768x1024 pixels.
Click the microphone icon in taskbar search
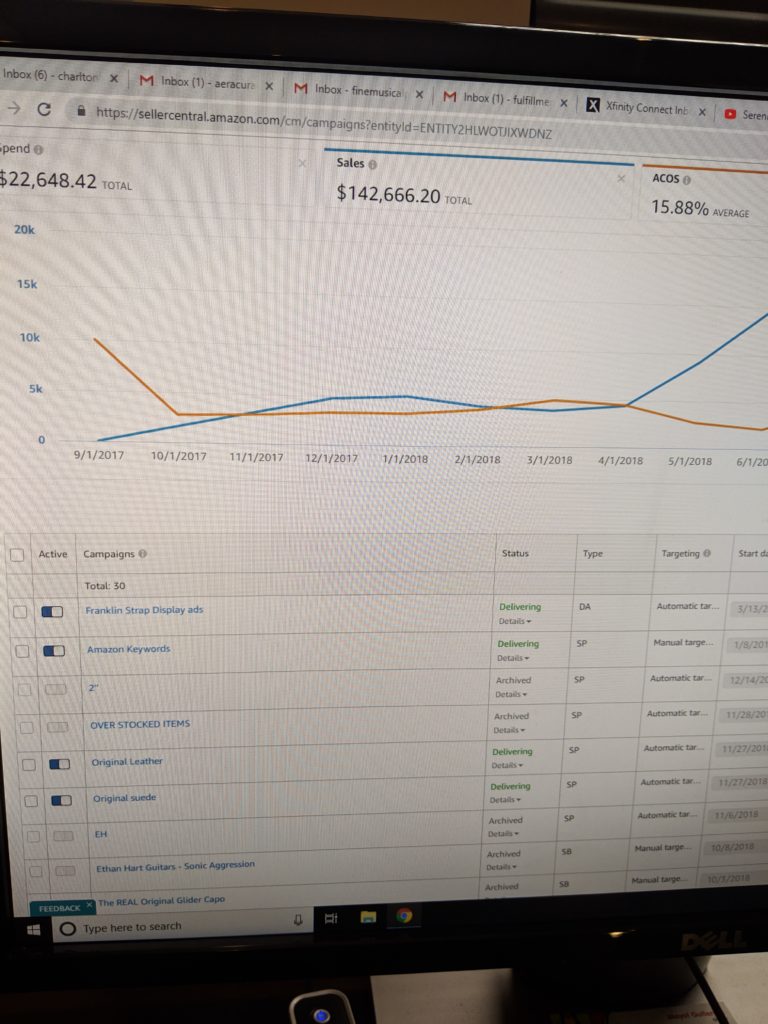(298, 920)
